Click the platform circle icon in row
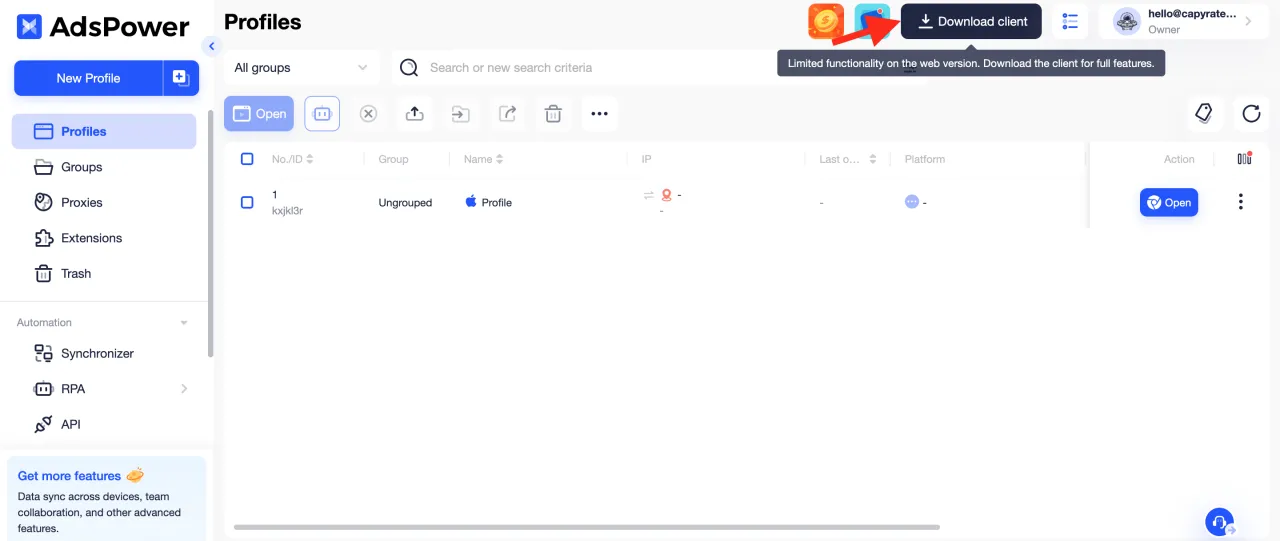Screen dimensions: 1280x541 click(x=911, y=202)
